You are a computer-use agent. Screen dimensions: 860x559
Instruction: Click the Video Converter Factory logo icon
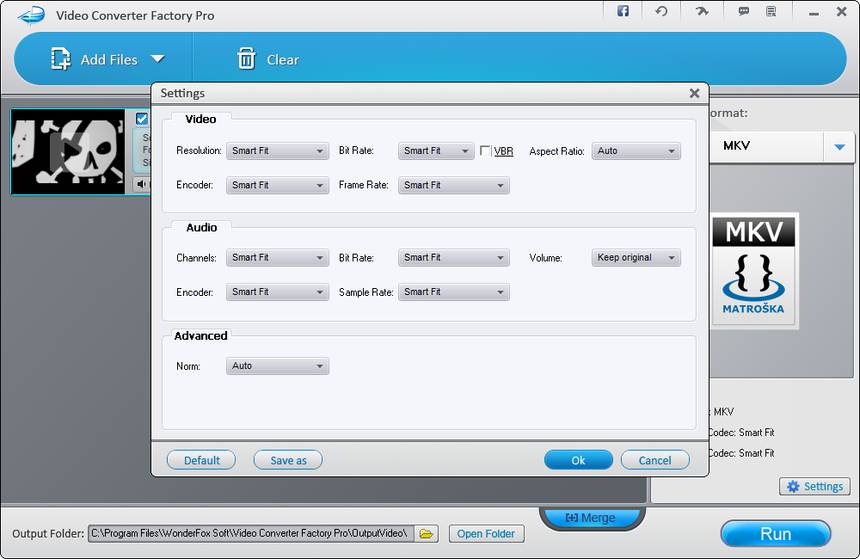[31, 15]
